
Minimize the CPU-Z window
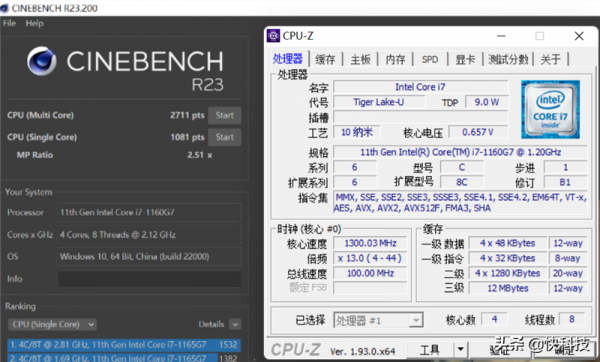[x=501, y=36]
